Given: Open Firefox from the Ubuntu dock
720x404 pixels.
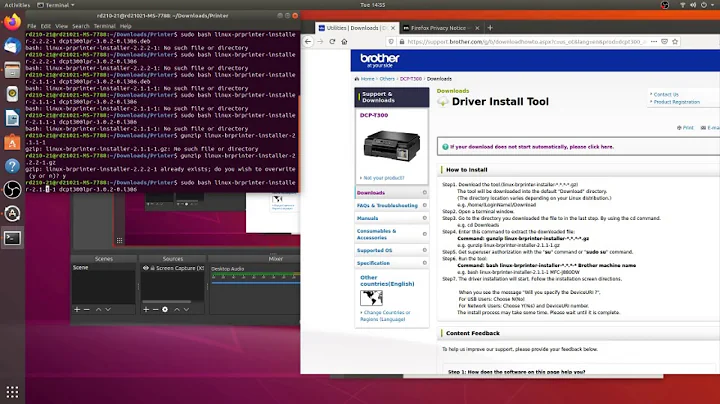Looking at the screenshot, I should (x=12, y=22).
